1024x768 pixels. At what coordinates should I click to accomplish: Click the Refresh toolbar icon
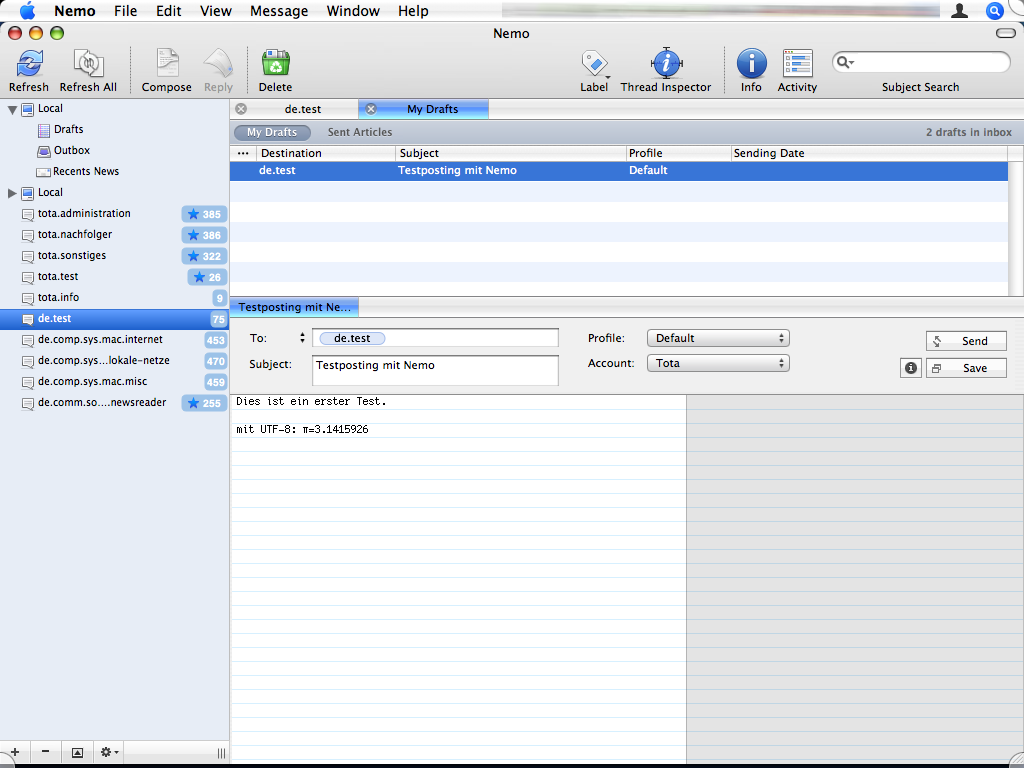click(29, 64)
